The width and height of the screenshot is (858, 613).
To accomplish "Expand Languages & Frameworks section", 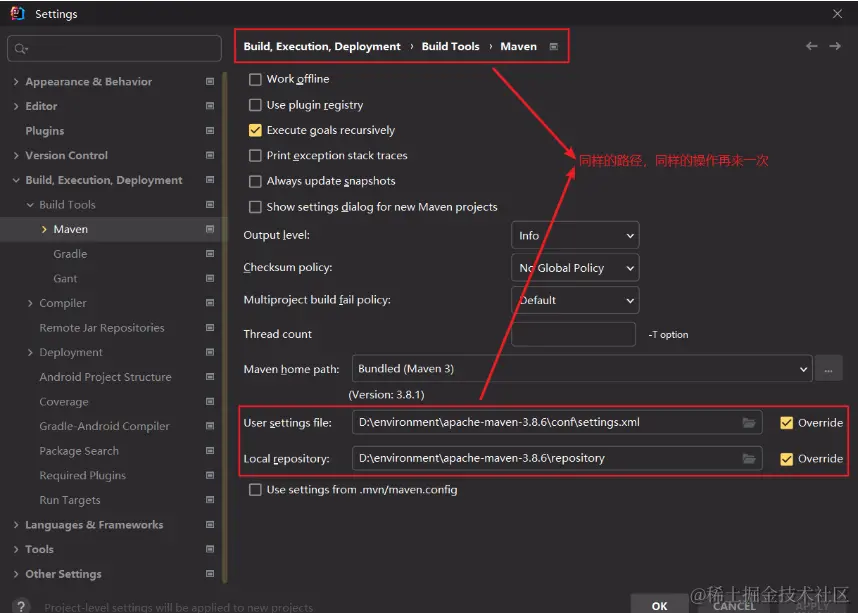I will pos(16,525).
